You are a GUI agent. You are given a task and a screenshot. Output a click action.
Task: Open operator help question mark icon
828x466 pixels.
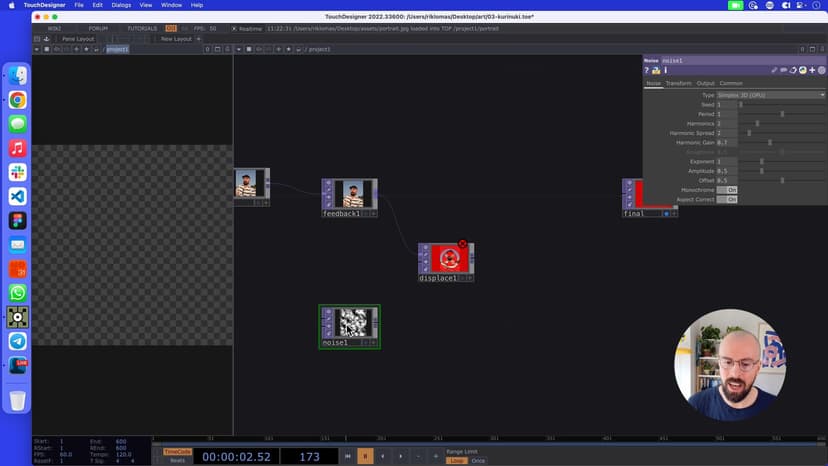(647, 71)
